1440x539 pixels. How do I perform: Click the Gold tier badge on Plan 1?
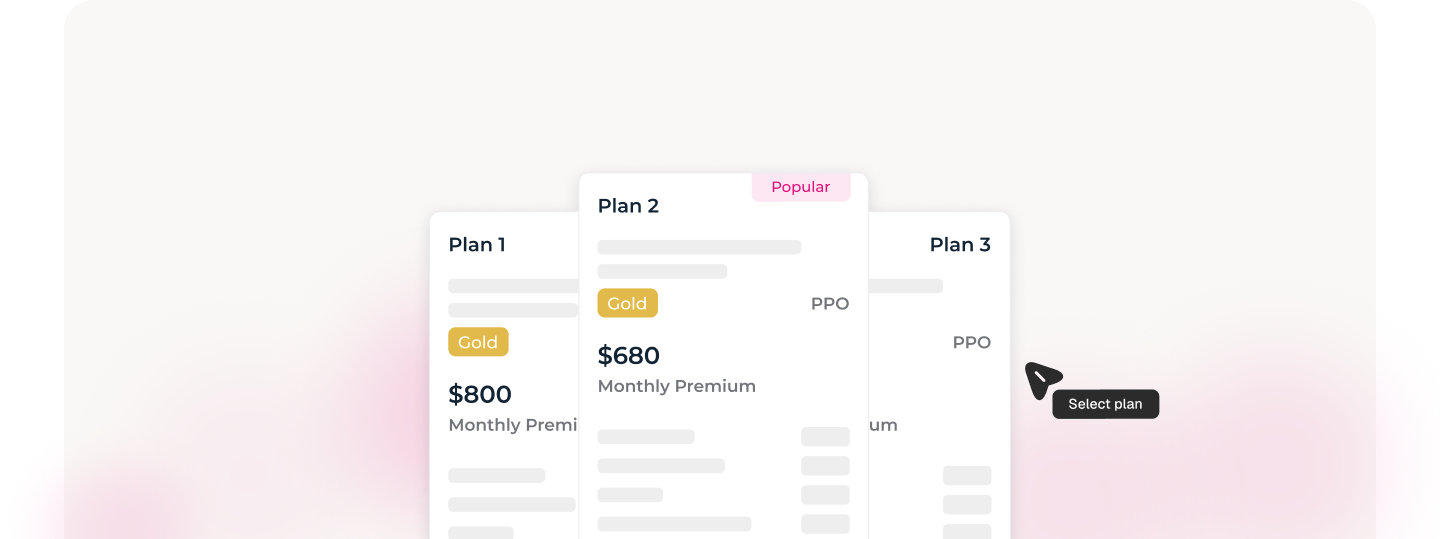tap(478, 342)
